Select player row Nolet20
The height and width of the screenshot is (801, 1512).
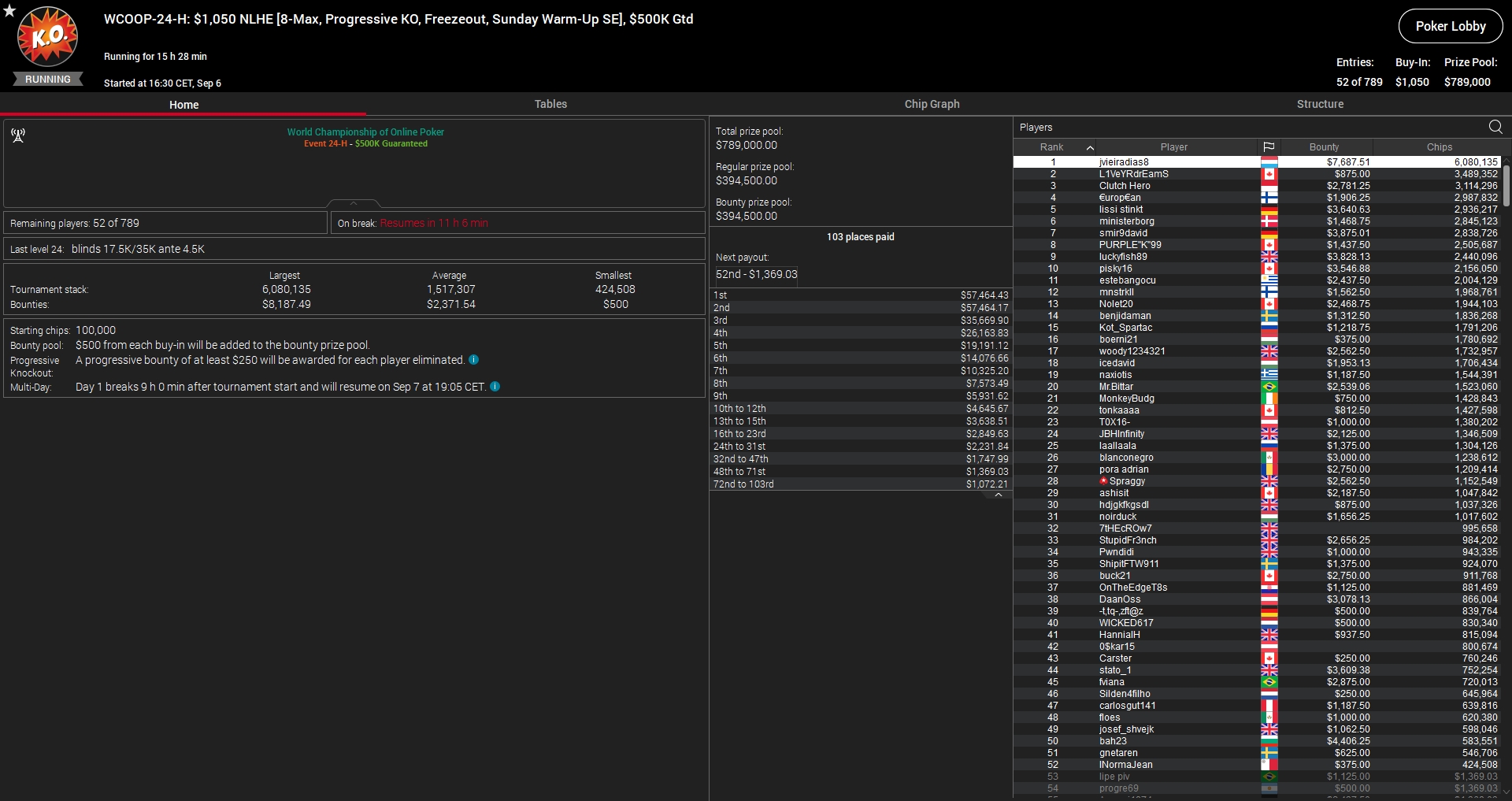[1258, 304]
